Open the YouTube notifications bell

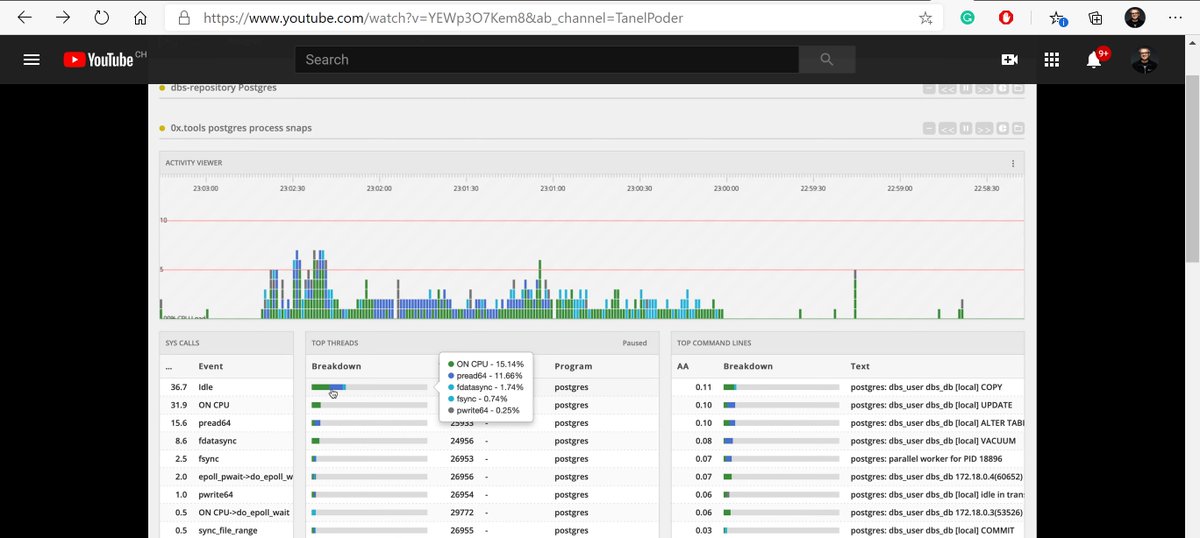coord(1094,60)
